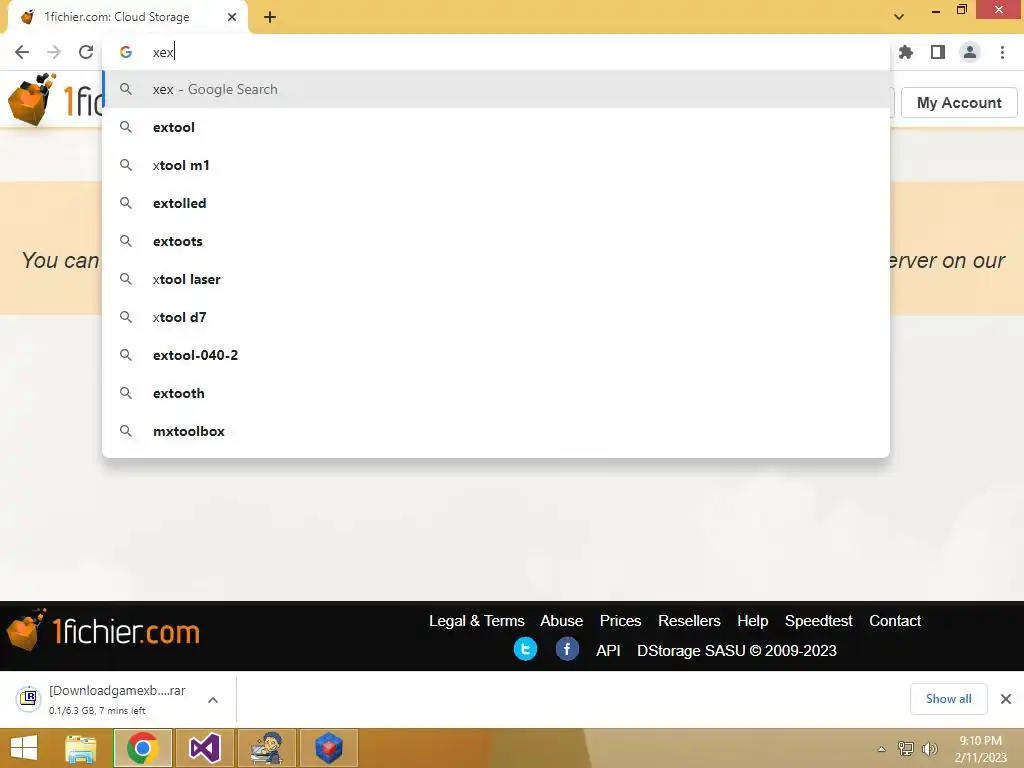The image size is (1024, 768).
Task: Open a new browser tab
Action: tap(270, 17)
